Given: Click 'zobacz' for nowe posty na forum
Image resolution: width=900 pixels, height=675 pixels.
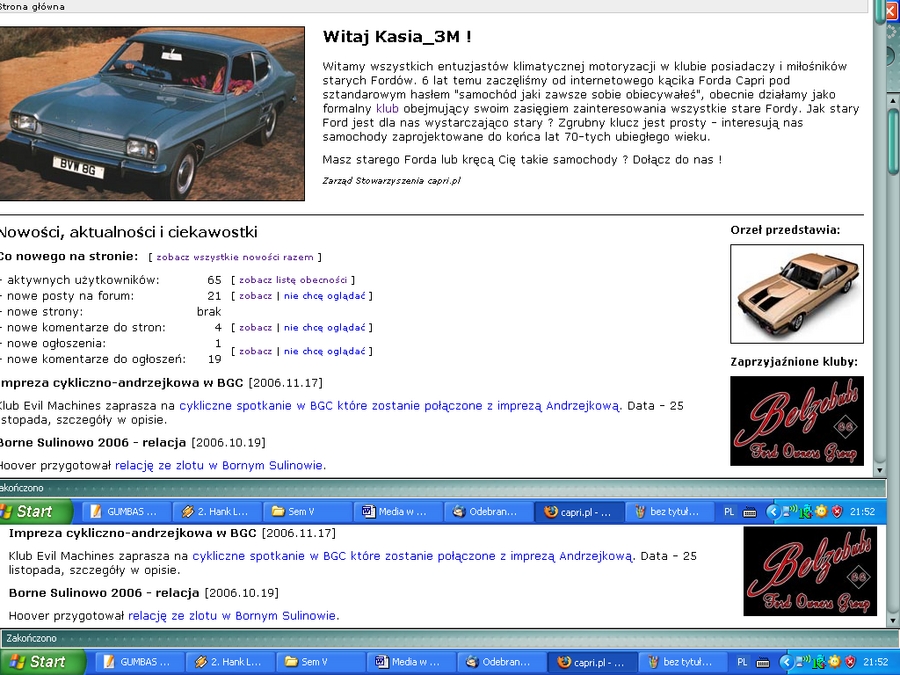Looking at the screenshot, I should point(255,296).
